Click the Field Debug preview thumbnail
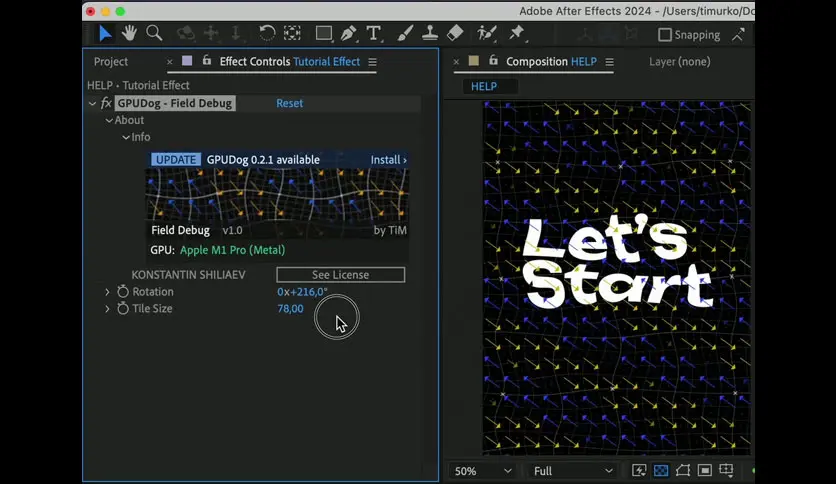This screenshot has height=484, width=836. tap(277, 196)
